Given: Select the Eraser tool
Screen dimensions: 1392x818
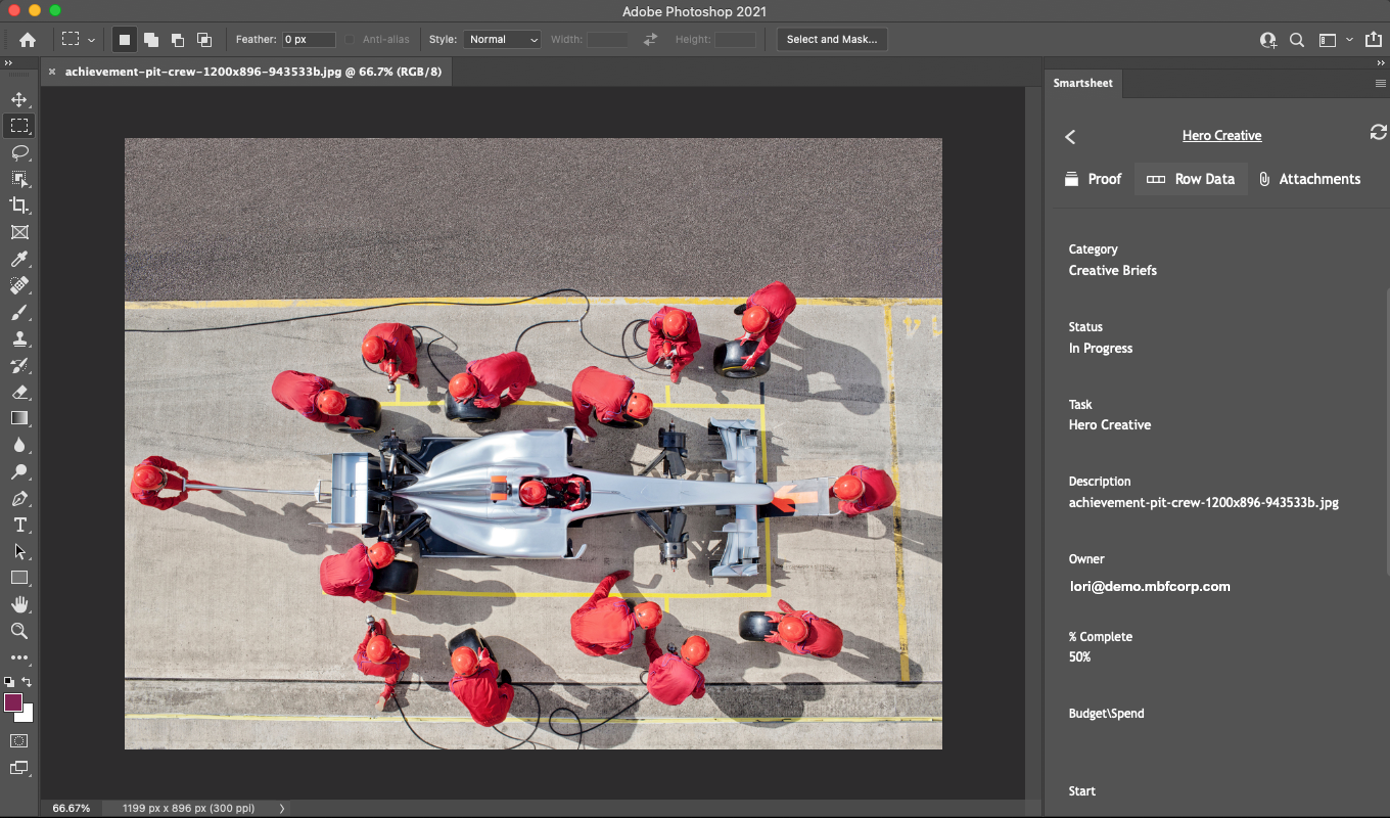Looking at the screenshot, I should coord(19,392).
